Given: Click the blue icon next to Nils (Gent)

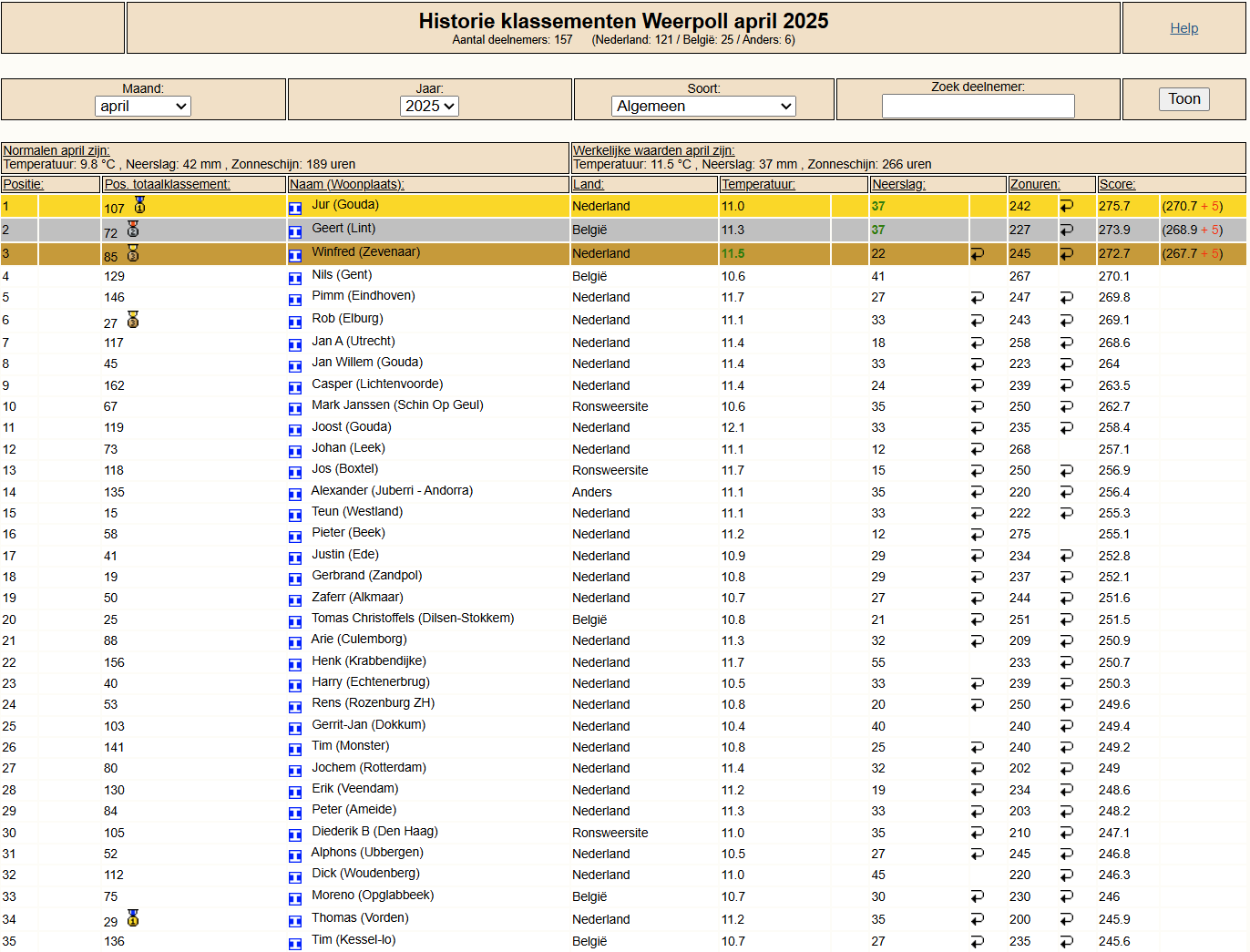Looking at the screenshot, I should tap(295, 279).
